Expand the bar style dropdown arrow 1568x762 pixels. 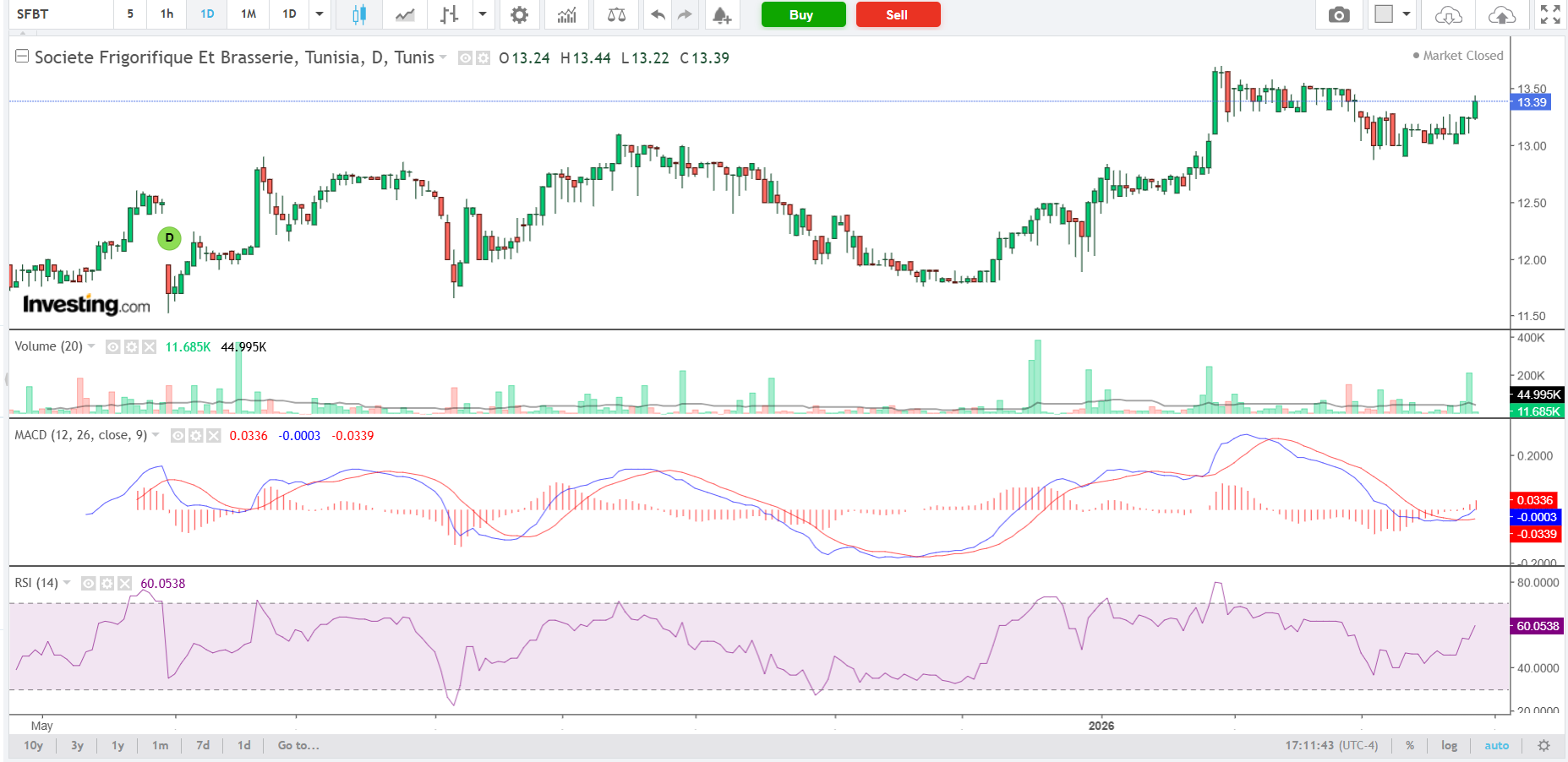[482, 14]
